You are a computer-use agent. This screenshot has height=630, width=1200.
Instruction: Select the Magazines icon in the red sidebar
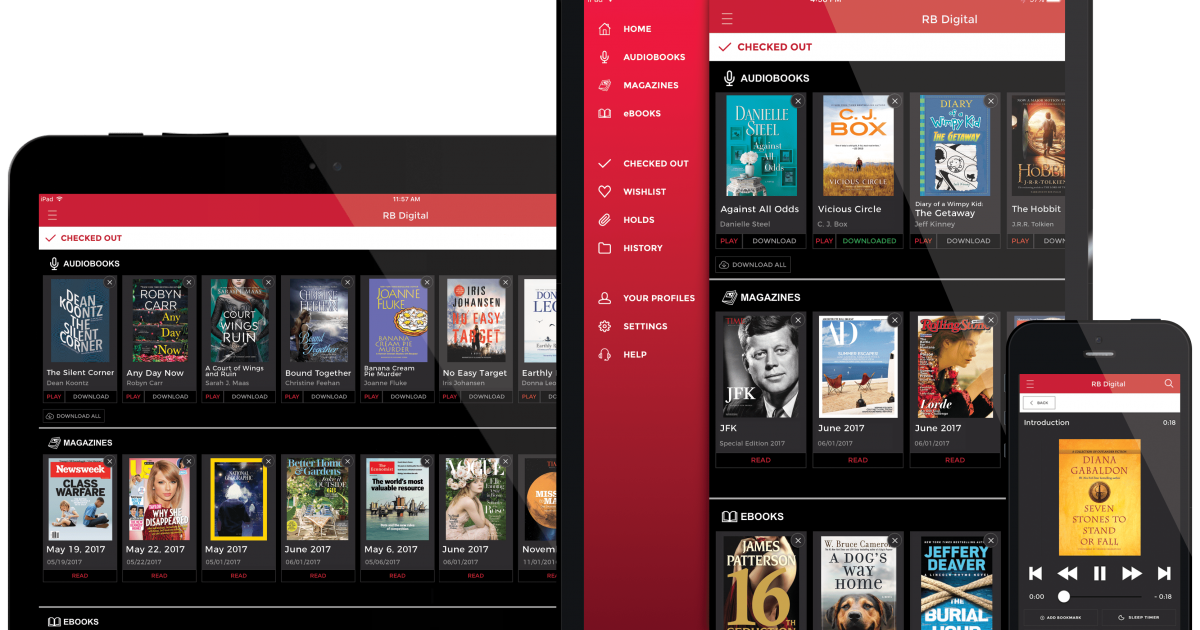(x=604, y=85)
